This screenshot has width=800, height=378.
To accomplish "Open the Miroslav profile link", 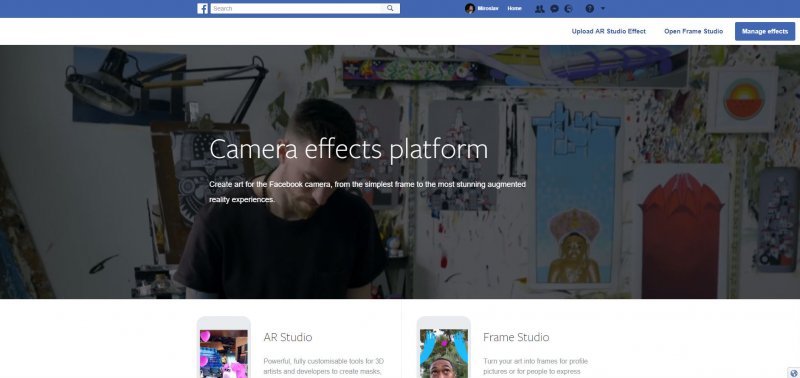I will click(x=488, y=9).
